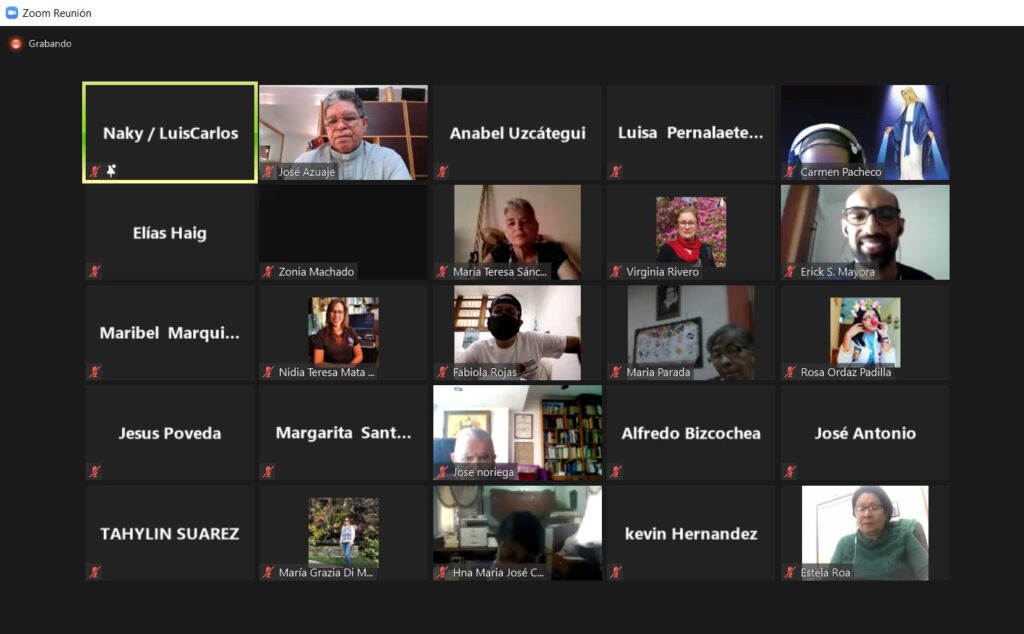Select the TAHYLIN SUAREZ participant tile
Screen dimensions: 1024x634
click(x=169, y=533)
